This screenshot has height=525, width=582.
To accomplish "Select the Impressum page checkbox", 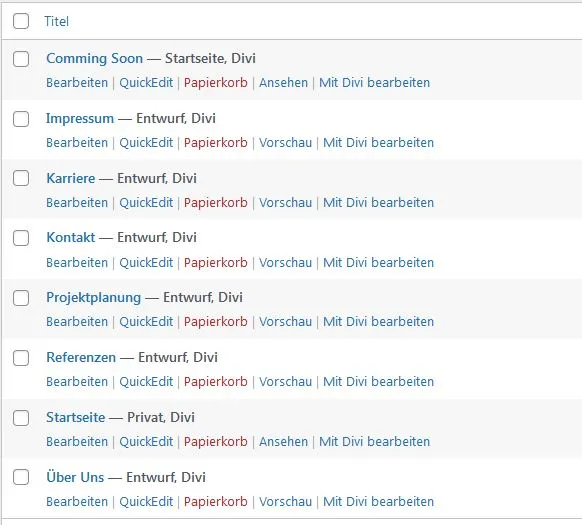I will (x=21, y=119).
